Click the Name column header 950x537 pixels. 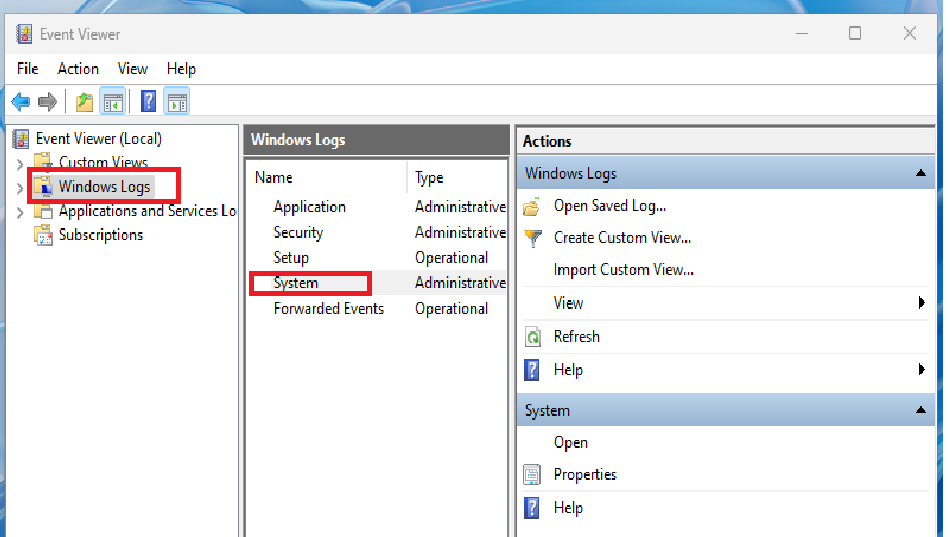pos(273,178)
